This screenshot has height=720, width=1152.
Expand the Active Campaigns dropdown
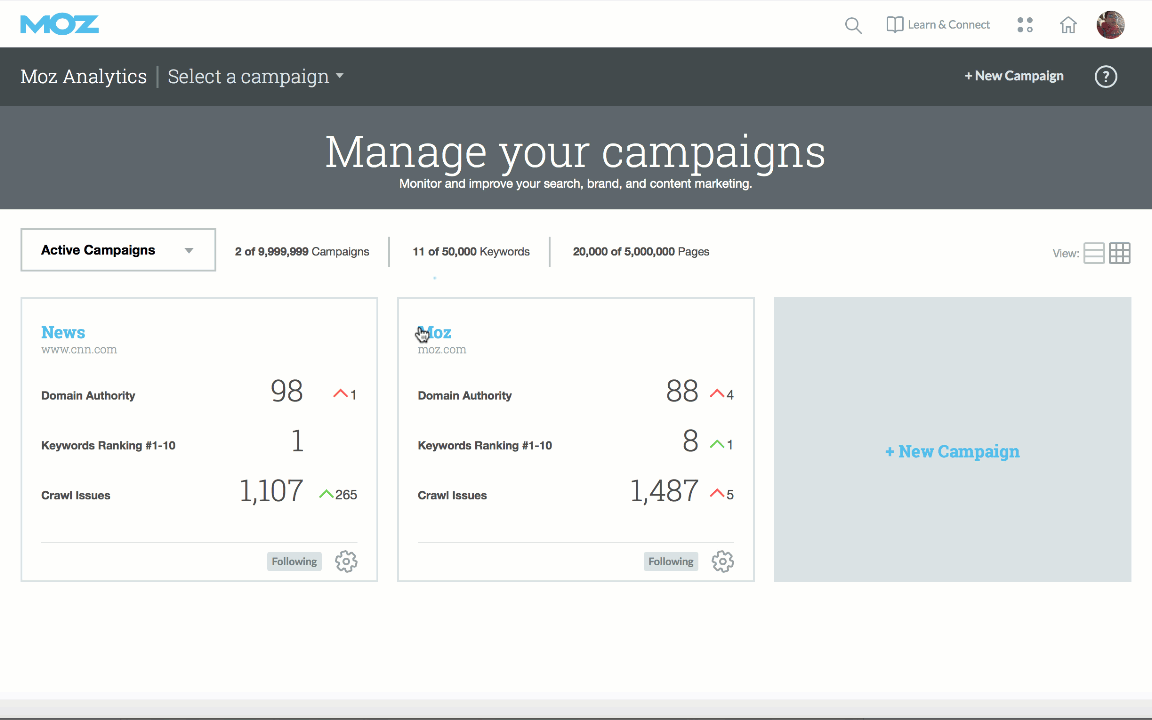click(118, 250)
